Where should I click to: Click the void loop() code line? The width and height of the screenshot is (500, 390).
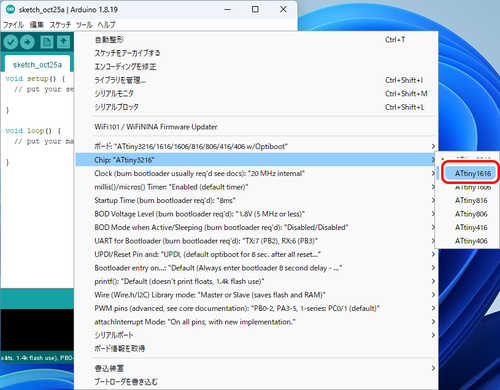(x=33, y=131)
